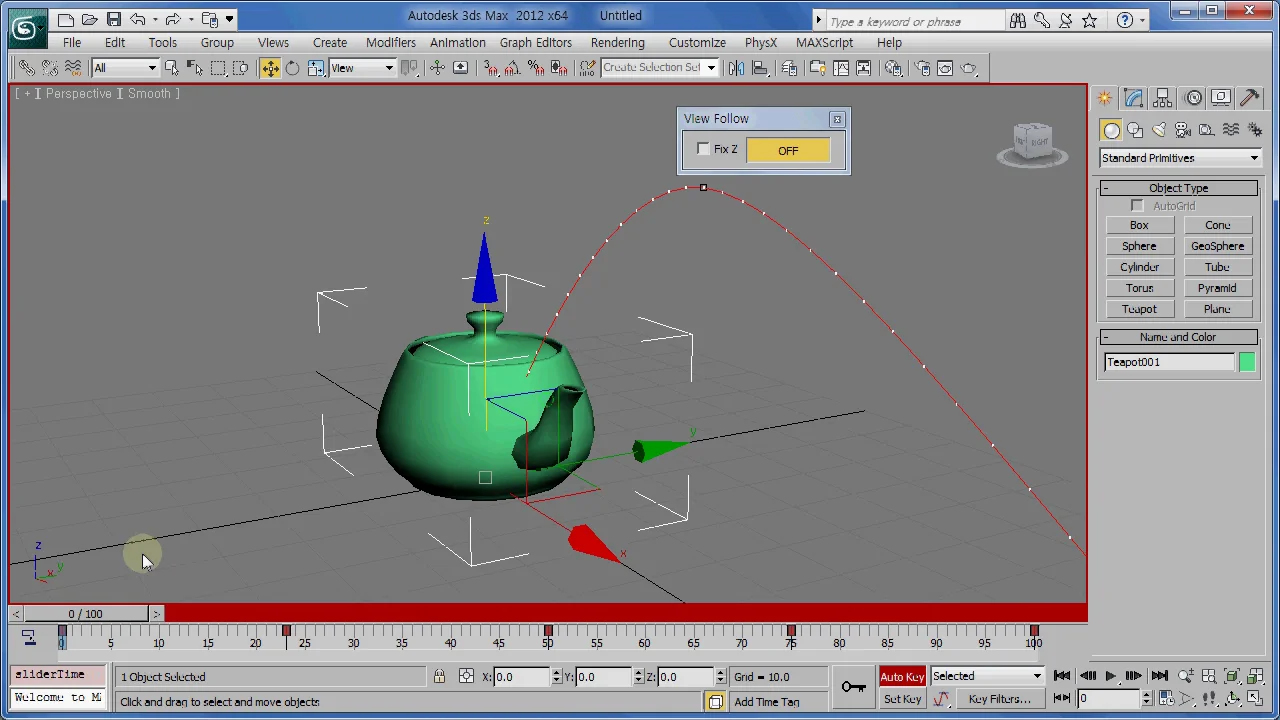This screenshot has height=720, width=1280.
Task: Open the Standard Primitives dropdown
Action: coord(1179,158)
